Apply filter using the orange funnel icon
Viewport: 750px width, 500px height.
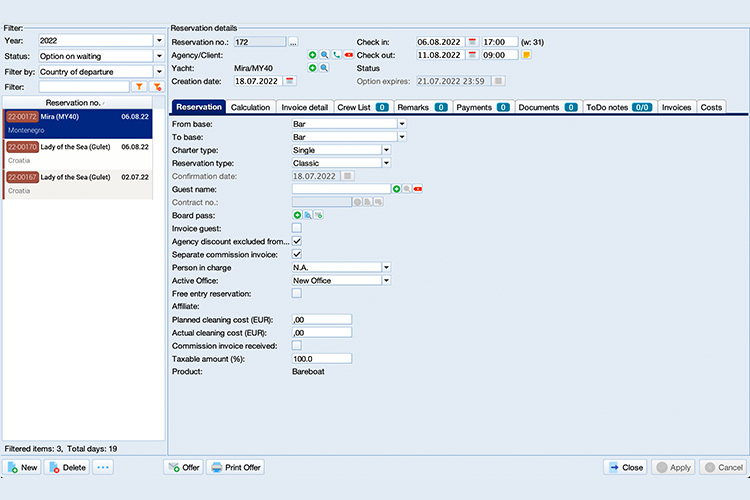140,87
